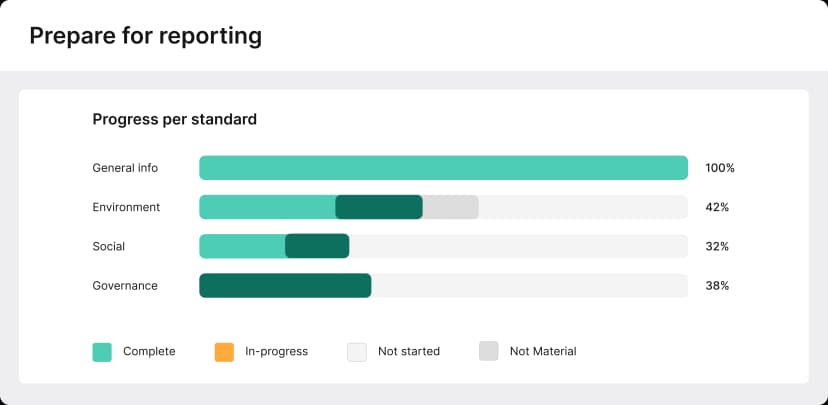Click the light teal Social bar segment
828x405 pixels.
pos(242,246)
